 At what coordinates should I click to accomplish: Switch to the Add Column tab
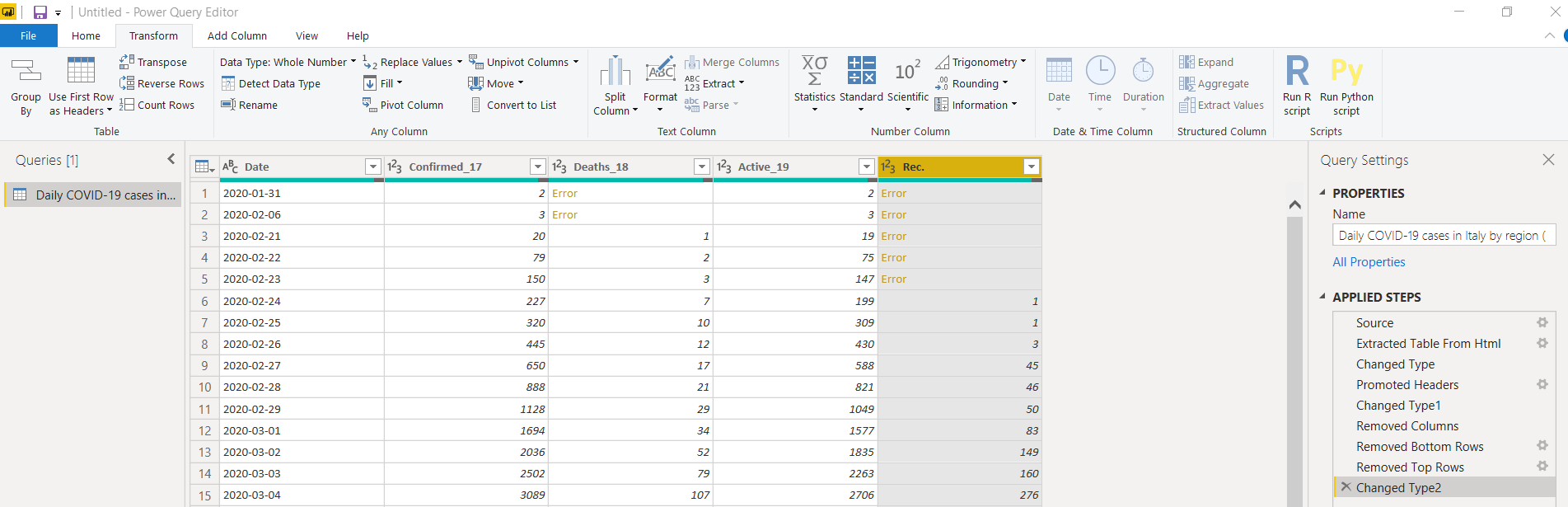(x=236, y=35)
